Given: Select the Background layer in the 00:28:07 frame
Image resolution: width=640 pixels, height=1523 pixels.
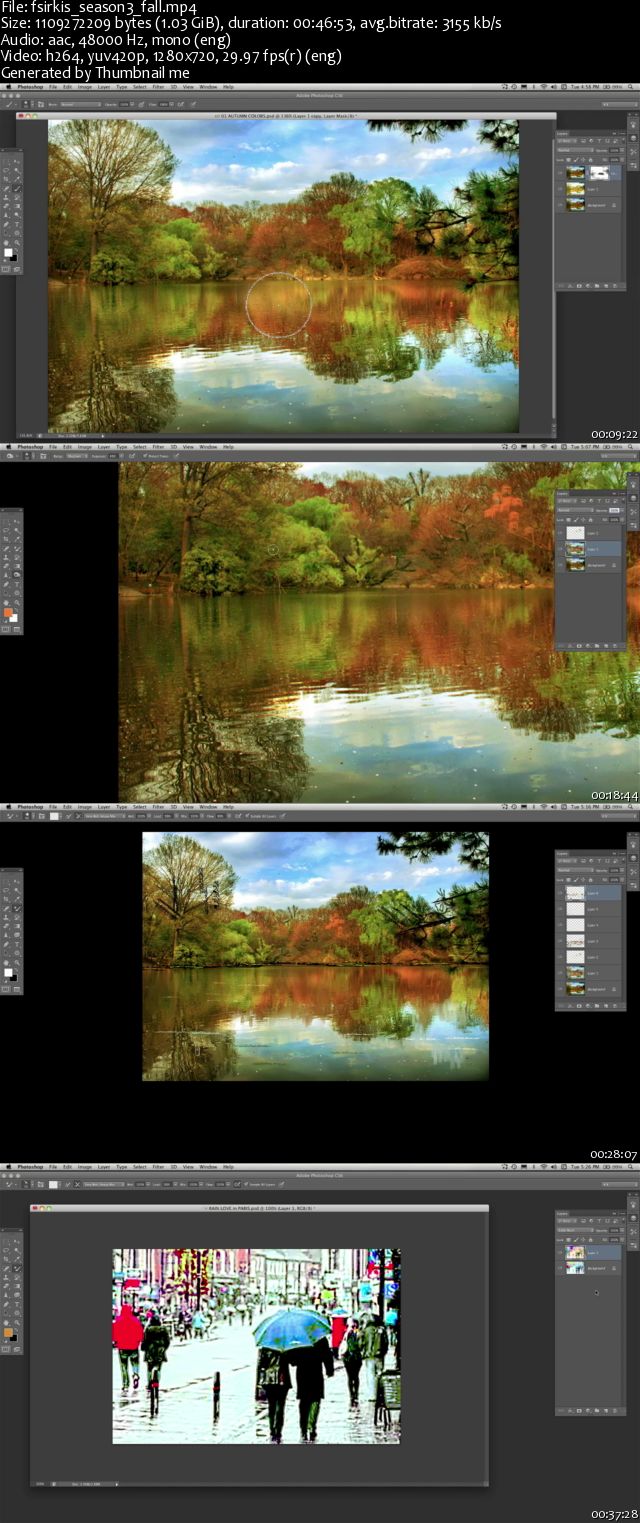Looking at the screenshot, I should click(588, 989).
